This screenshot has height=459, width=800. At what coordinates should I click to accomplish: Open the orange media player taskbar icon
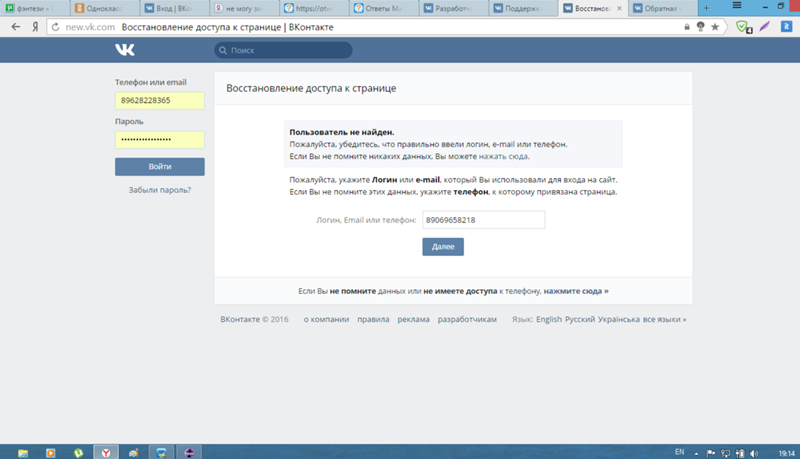click(x=51, y=452)
